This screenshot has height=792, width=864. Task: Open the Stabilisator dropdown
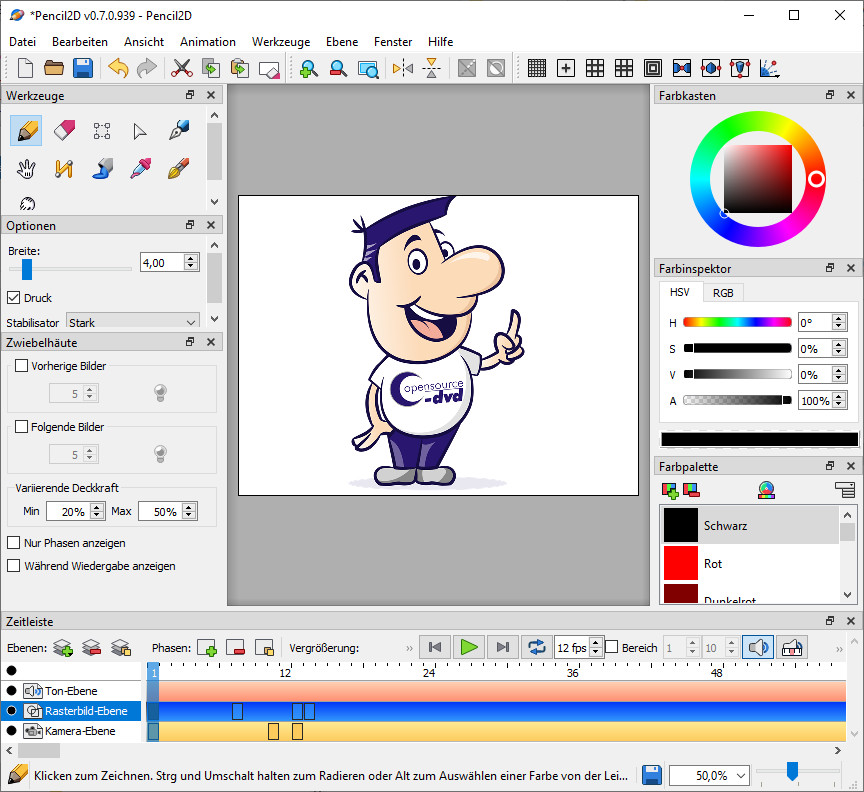[133, 323]
